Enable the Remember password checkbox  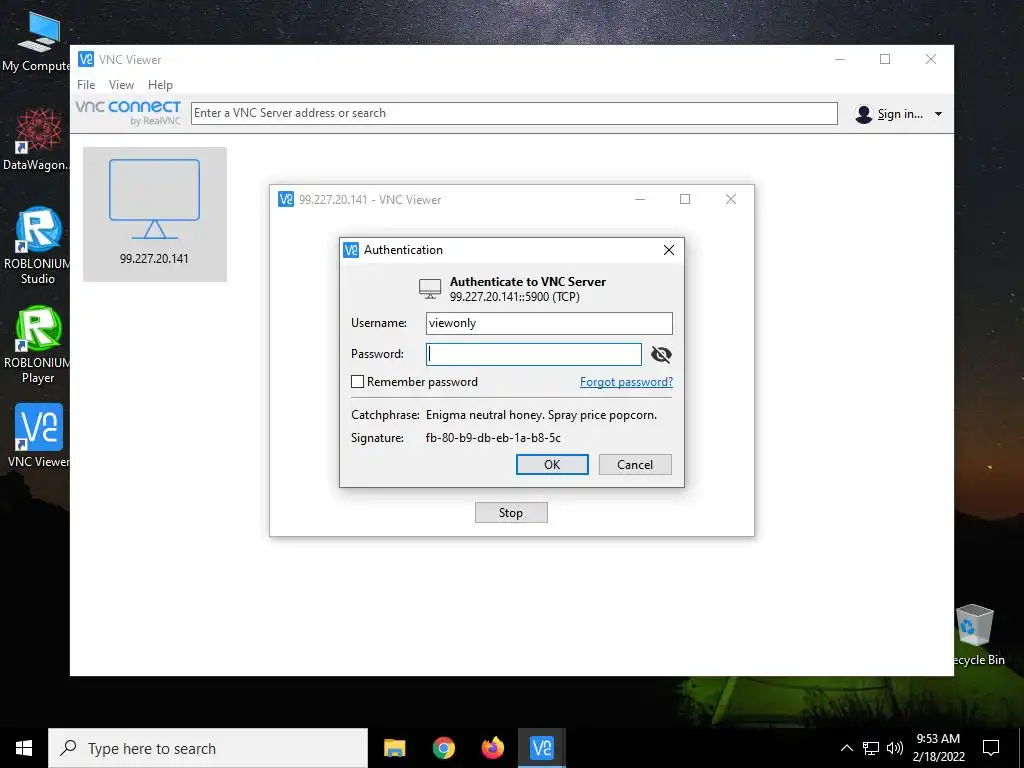pos(357,381)
